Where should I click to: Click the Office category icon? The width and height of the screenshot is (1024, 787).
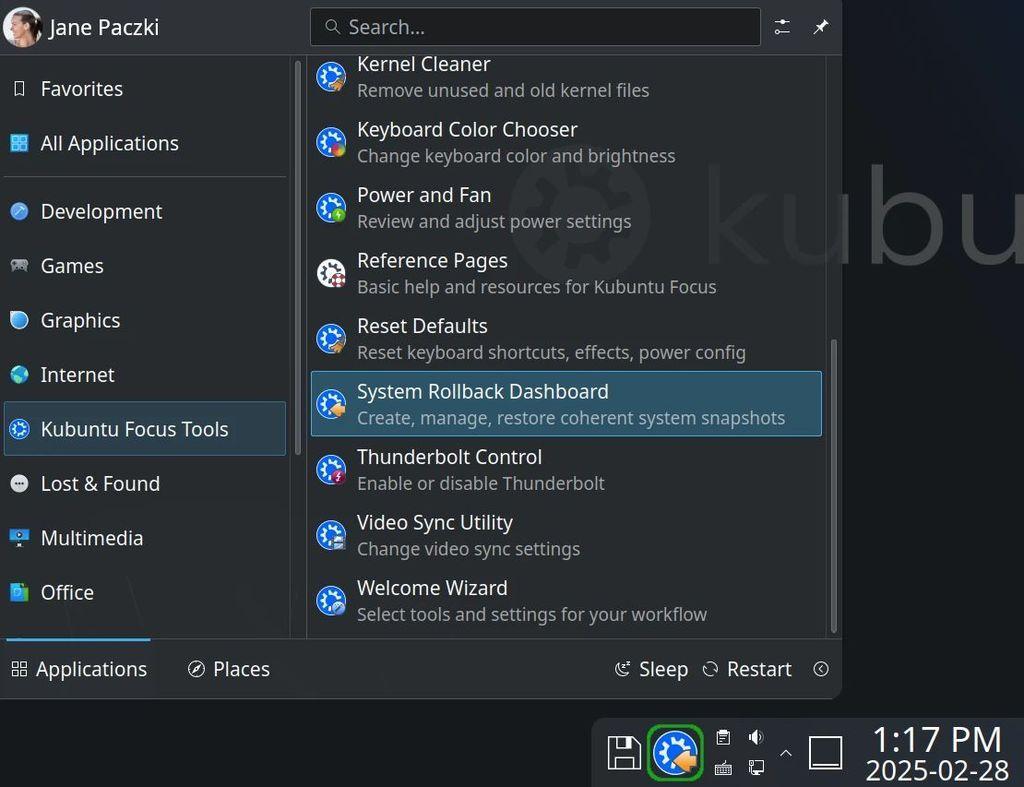20,592
